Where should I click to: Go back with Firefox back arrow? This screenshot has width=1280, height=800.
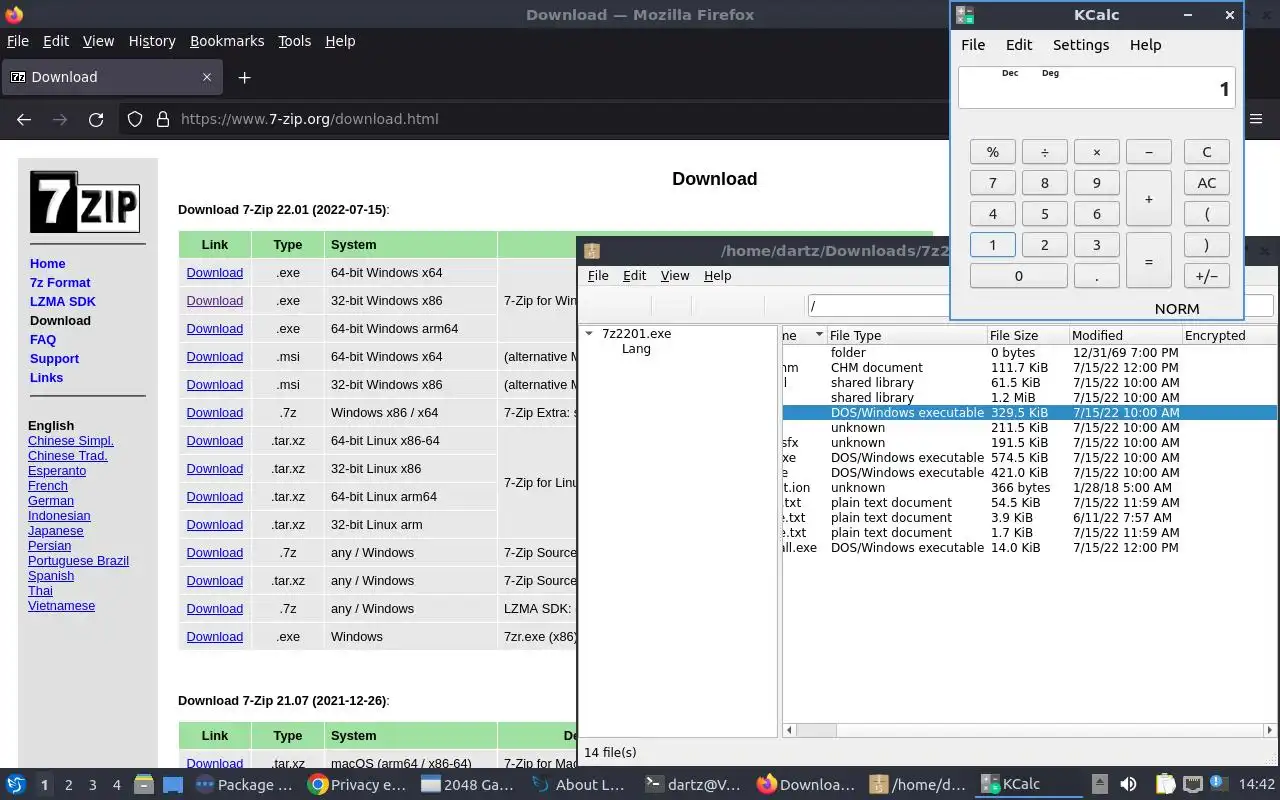(24, 119)
